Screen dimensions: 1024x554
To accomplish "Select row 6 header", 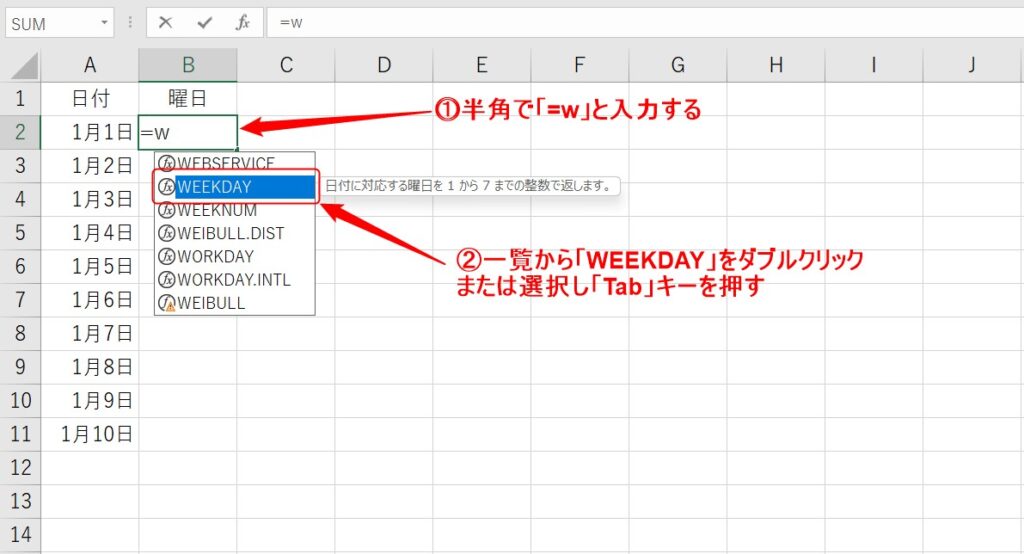I will point(20,267).
